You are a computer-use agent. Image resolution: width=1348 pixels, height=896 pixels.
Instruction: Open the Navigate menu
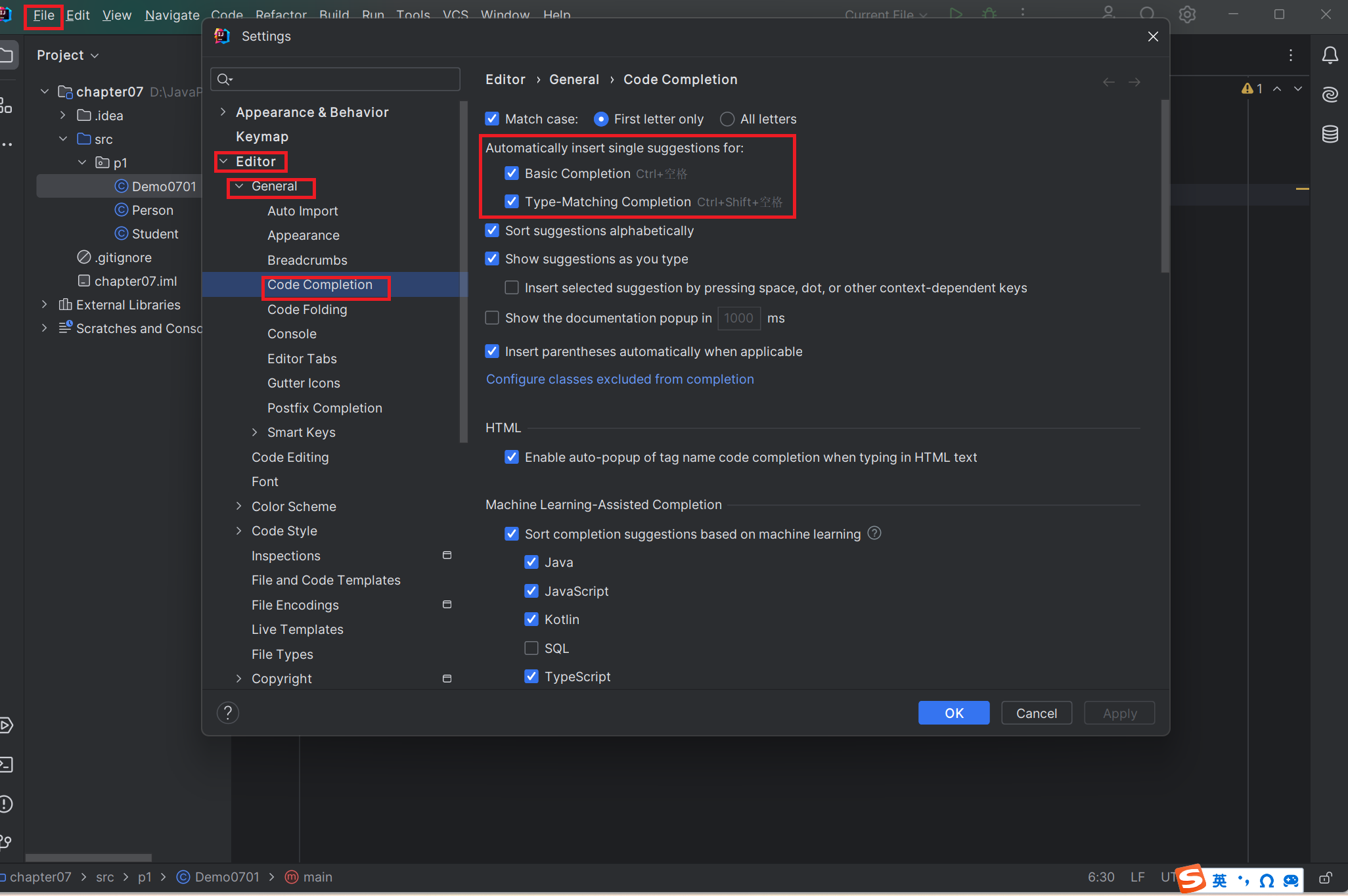[x=171, y=14]
